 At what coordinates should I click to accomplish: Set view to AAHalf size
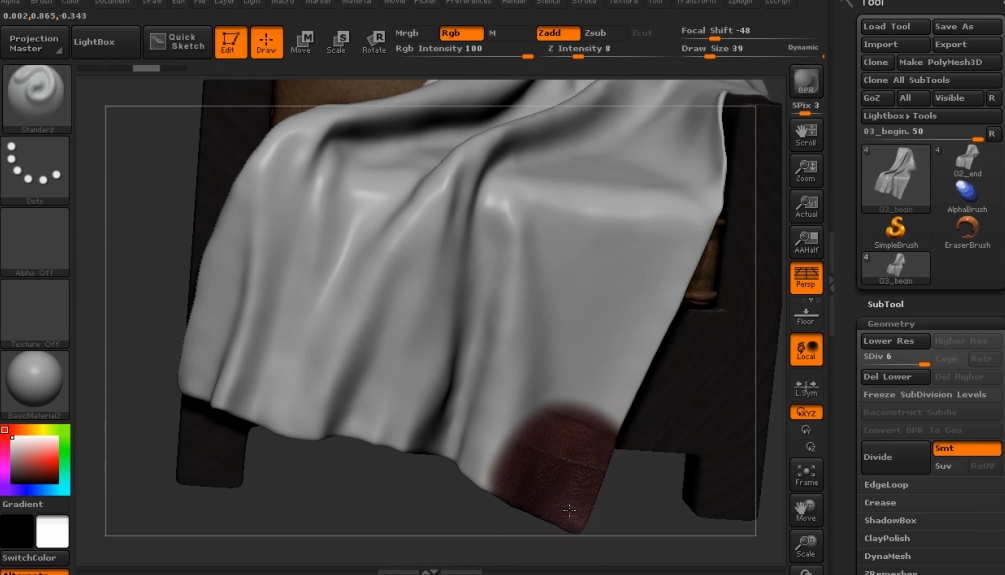tap(806, 242)
